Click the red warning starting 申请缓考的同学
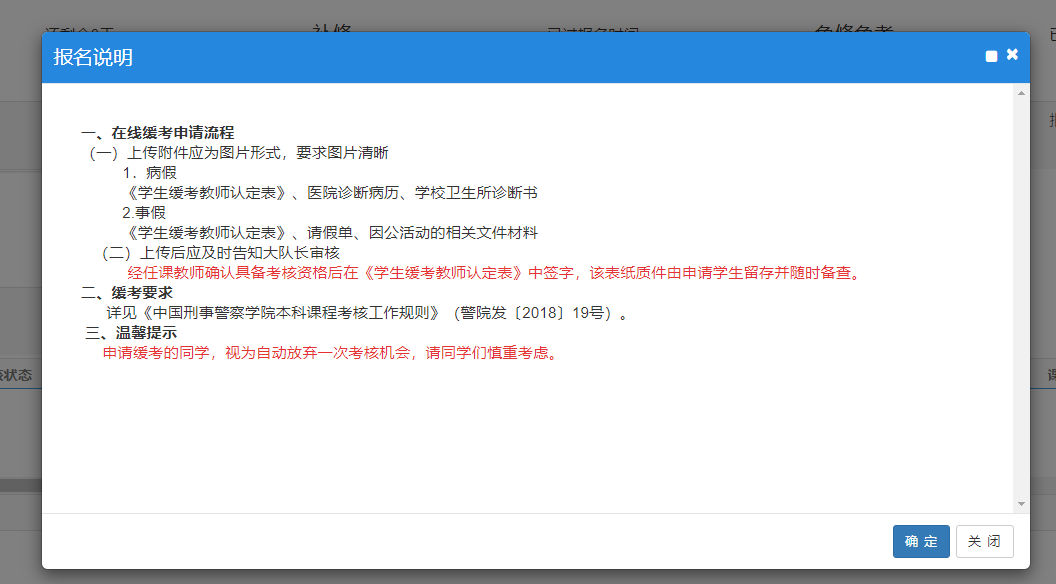The height and width of the screenshot is (584, 1056). click(329, 353)
